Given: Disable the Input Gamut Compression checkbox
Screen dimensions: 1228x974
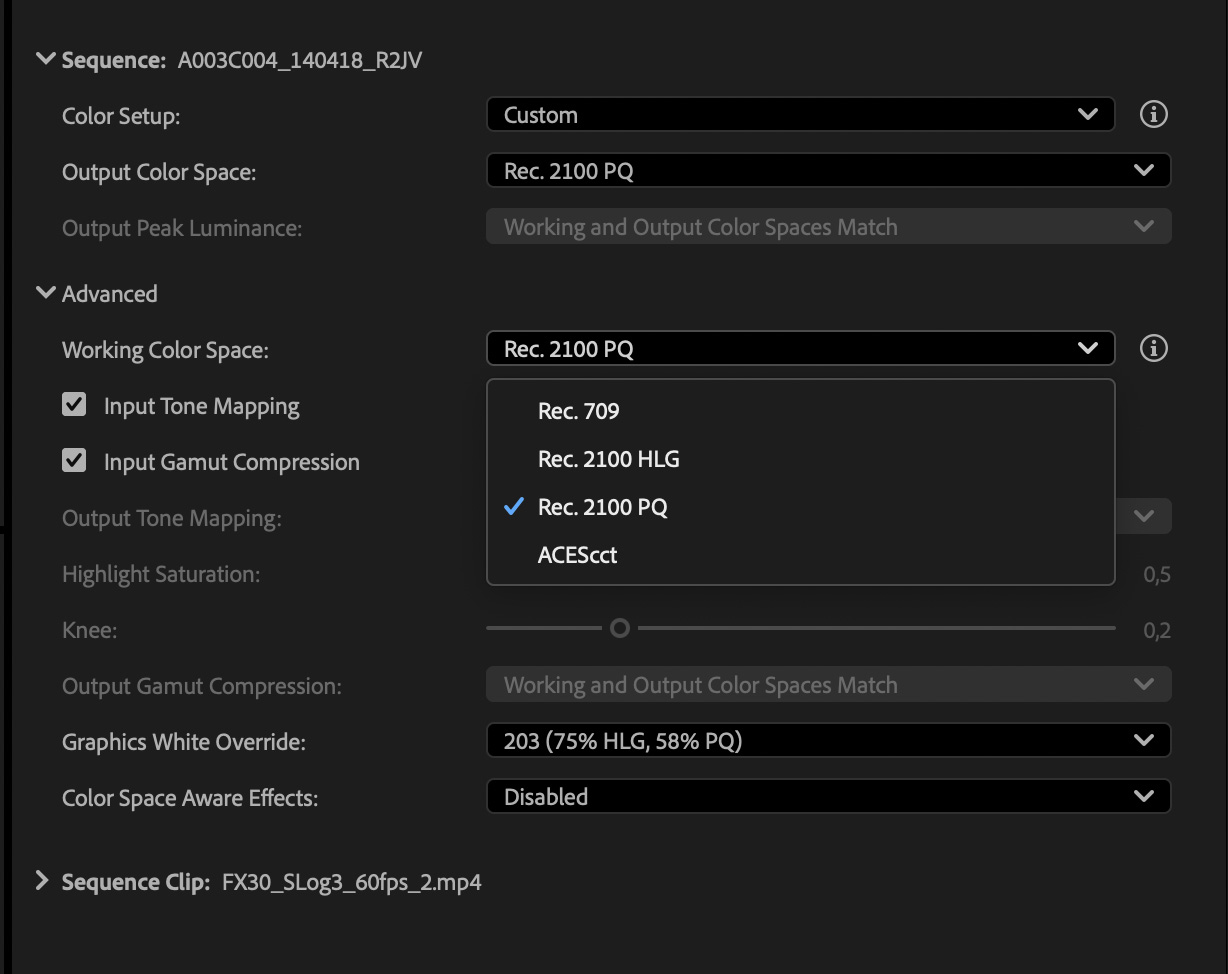Looking at the screenshot, I should click(x=74, y=461).
